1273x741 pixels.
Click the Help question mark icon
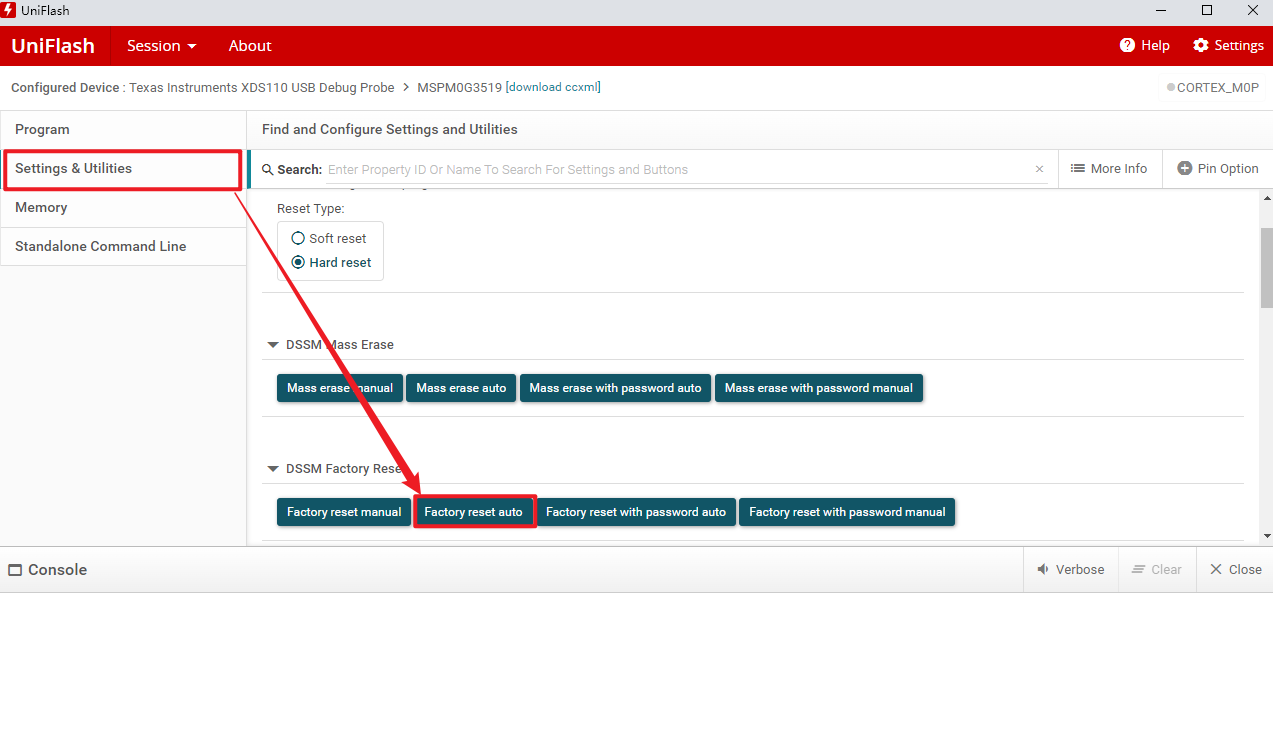coord(1127,46)
